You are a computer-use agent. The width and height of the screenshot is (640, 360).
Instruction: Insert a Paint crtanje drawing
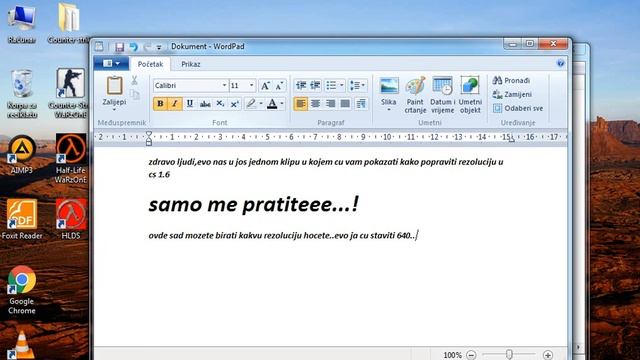[x=415, y=95]
